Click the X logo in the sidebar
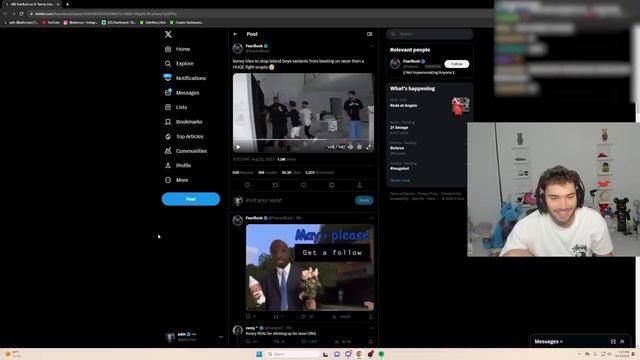The image size is (640, 360). point(168,34)
